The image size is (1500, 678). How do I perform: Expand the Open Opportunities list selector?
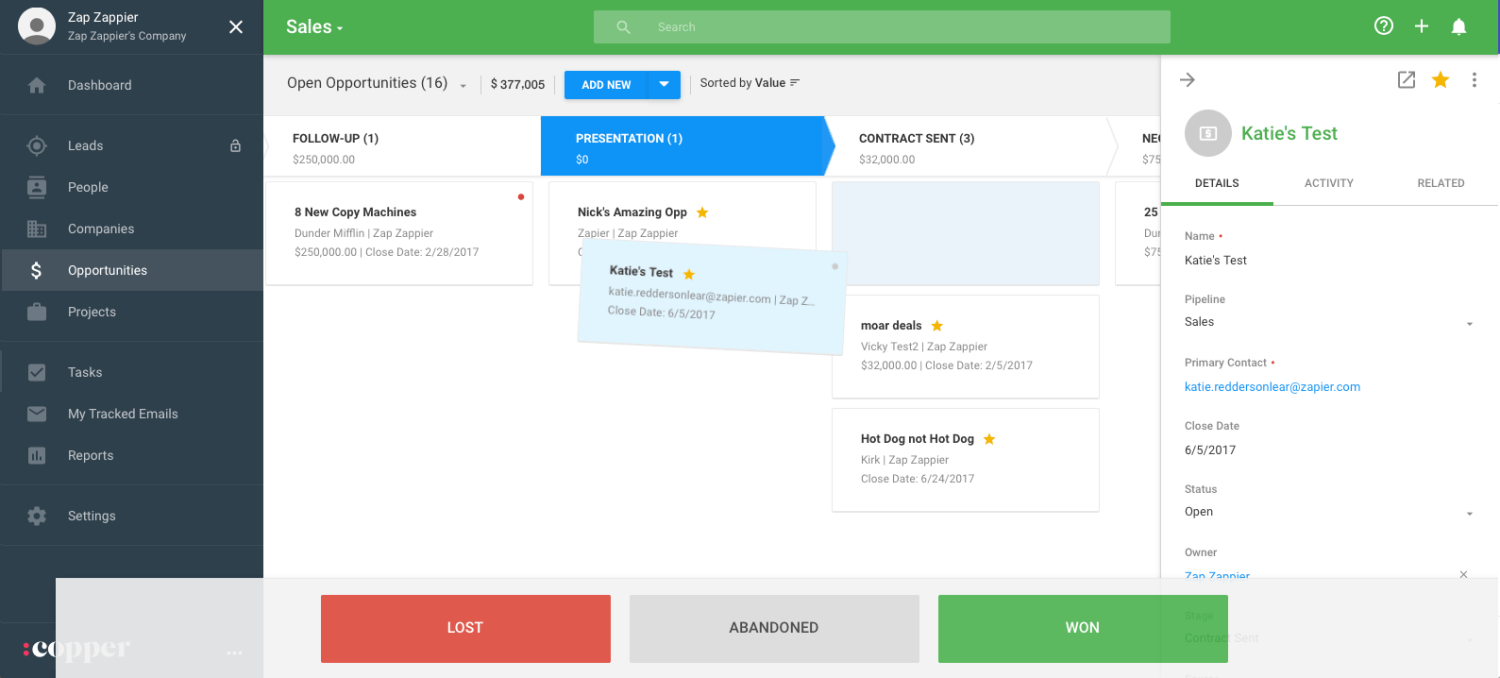461,85
